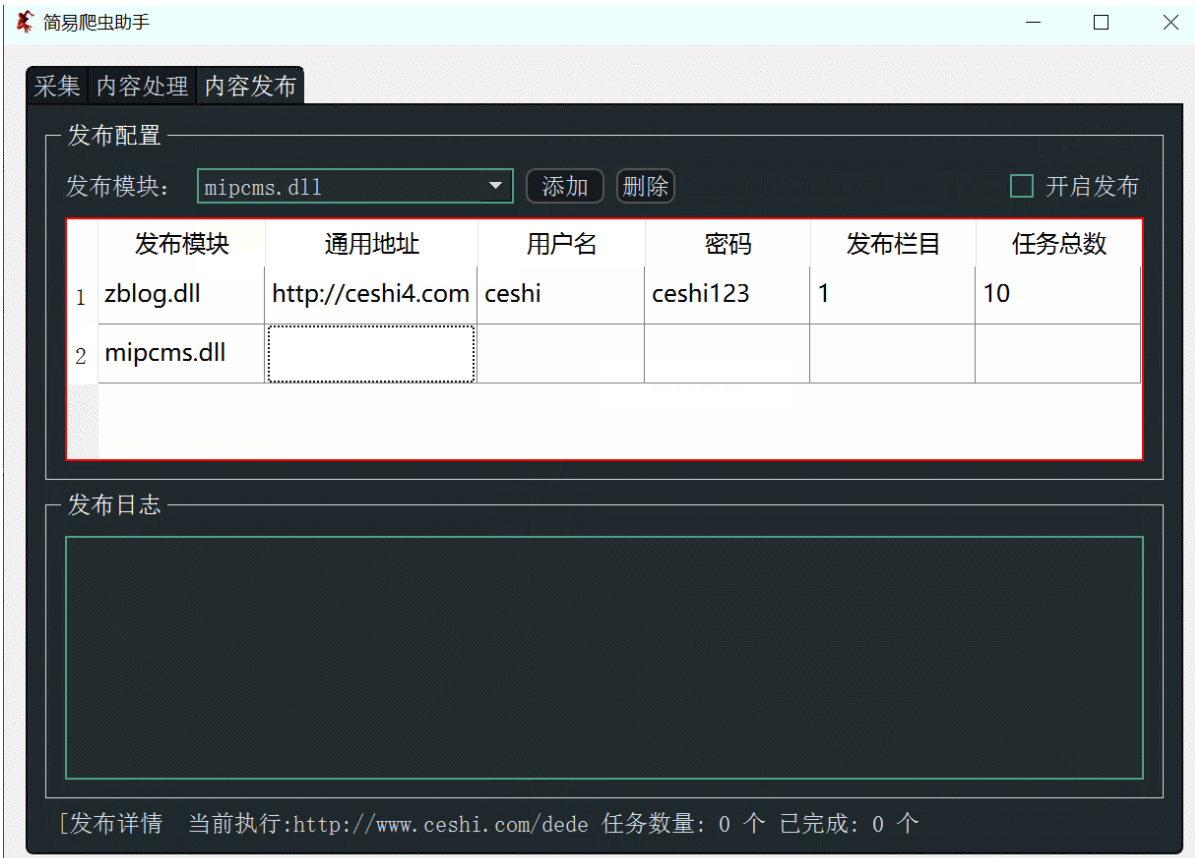1195x858 pixels.
Task: Click the 当前执行 URL in status bar
Action: (x=441, y=824)
